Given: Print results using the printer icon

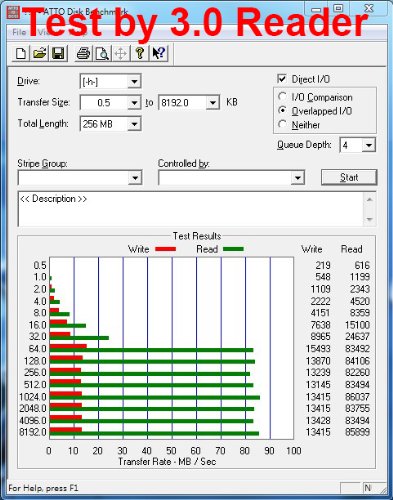Looking at the screenshot, I should (x=83, y=53).
